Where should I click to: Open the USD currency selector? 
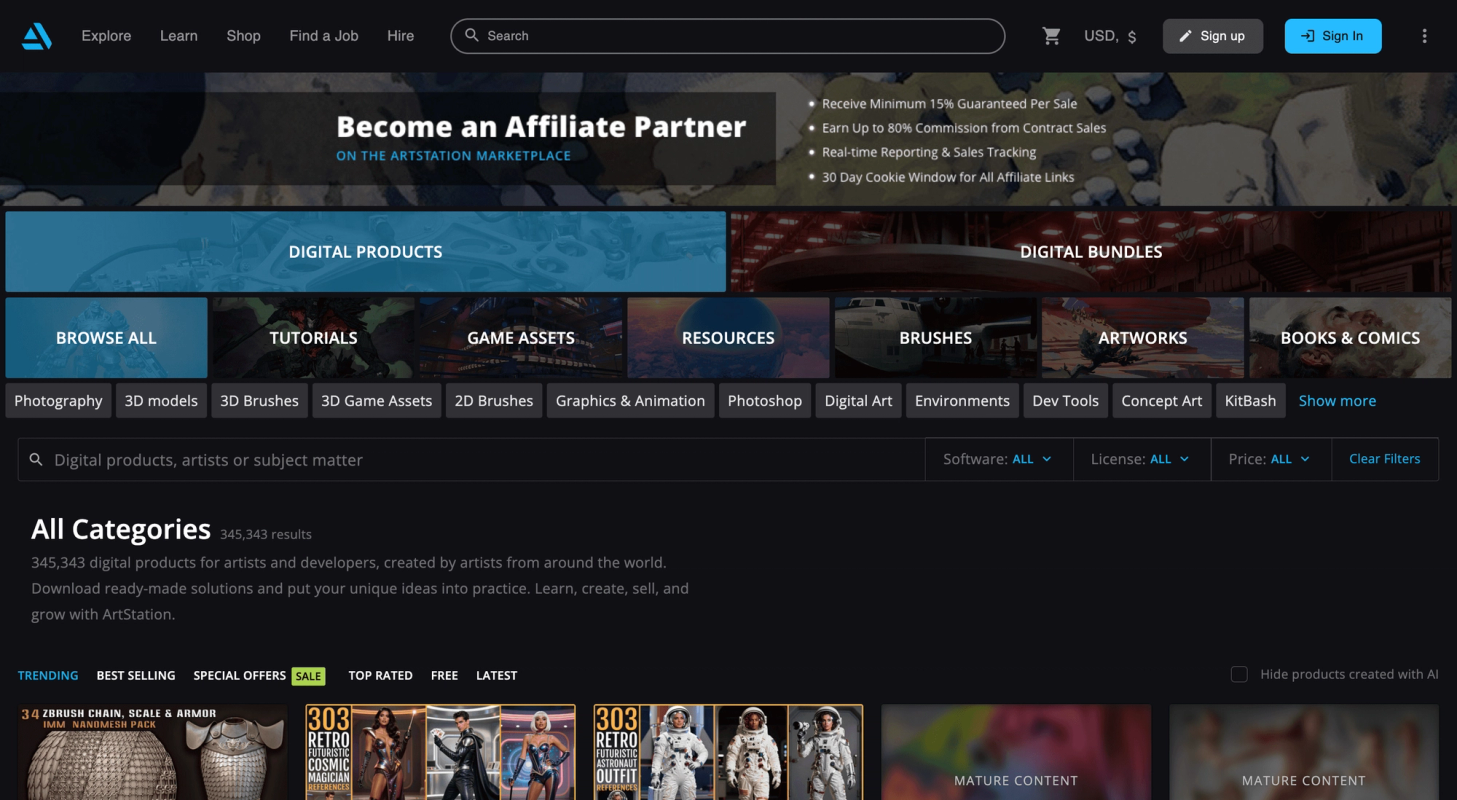[x=1110, y=36]
